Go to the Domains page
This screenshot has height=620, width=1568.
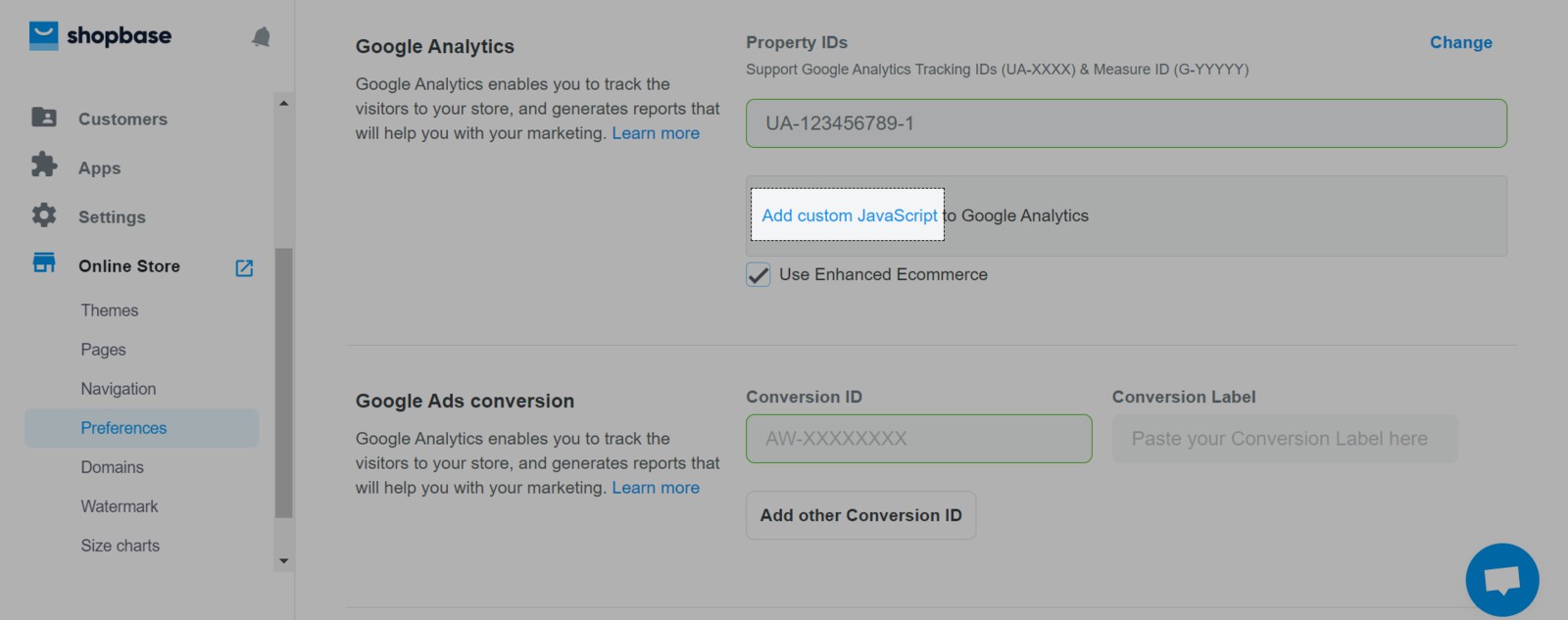tap(112, 467)
